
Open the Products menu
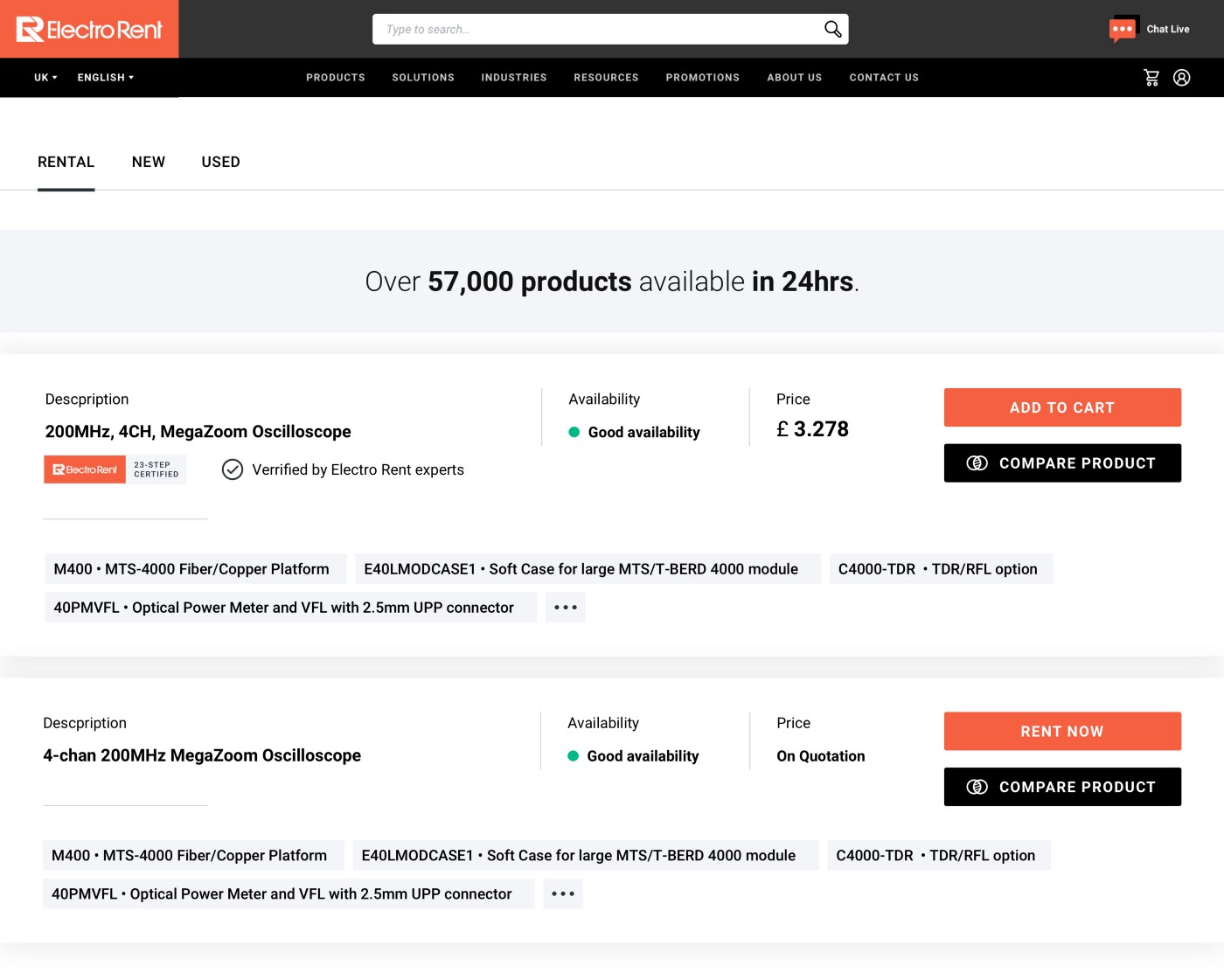[x=336, y=78]
